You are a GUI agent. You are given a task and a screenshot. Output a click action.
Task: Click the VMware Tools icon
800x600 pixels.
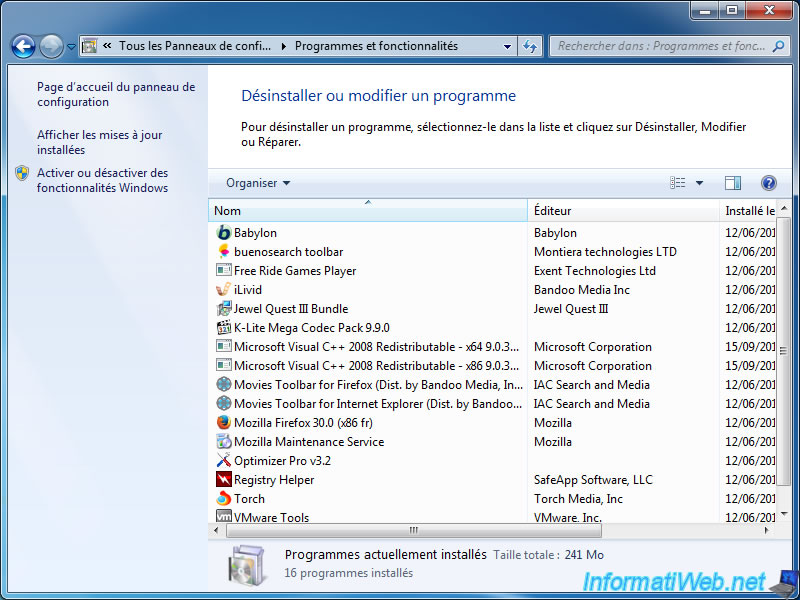223,516
